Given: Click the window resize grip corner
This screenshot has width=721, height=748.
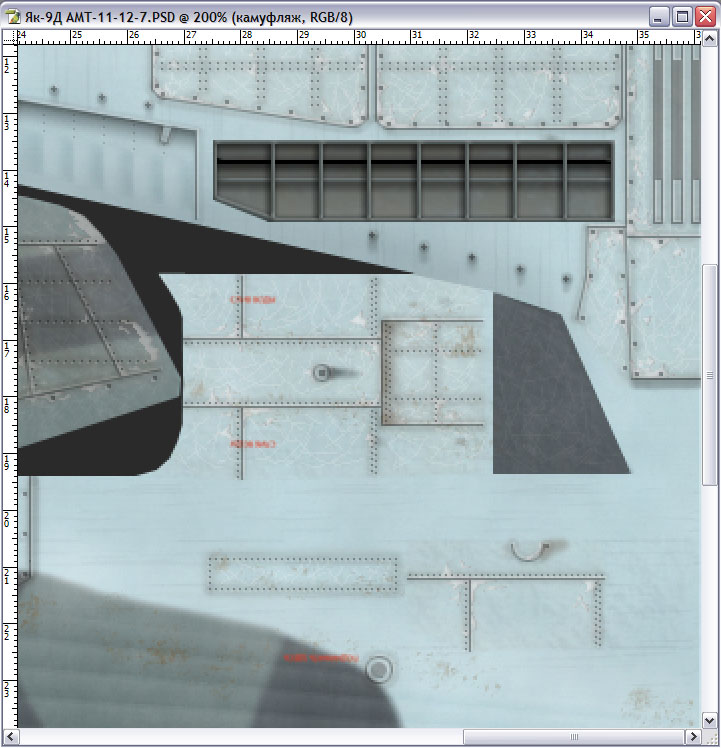Looking at the screenshot, I should pos(710,737).
